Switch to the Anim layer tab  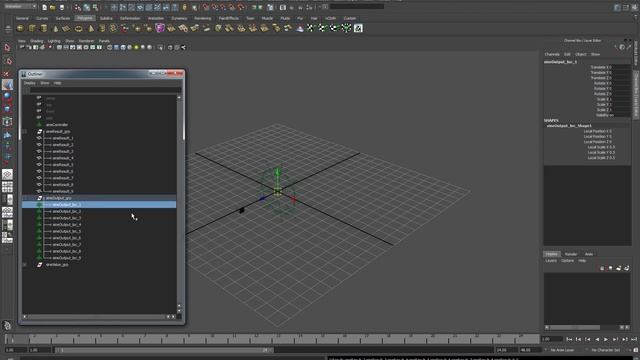589,254
